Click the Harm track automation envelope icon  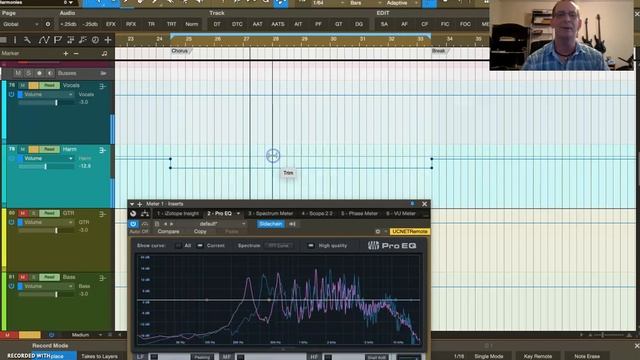(102, 150)
